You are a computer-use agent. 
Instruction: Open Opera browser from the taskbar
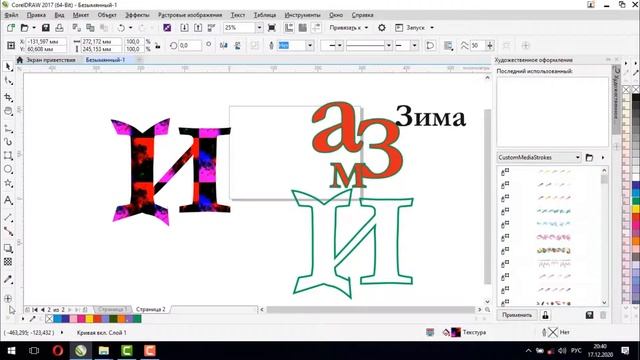58,351
